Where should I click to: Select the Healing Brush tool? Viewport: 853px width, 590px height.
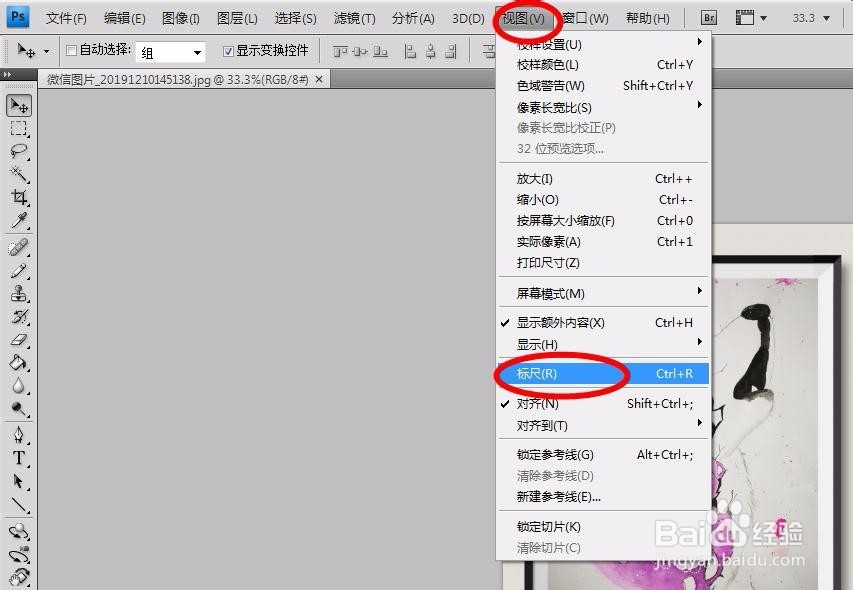click(19, 247)
